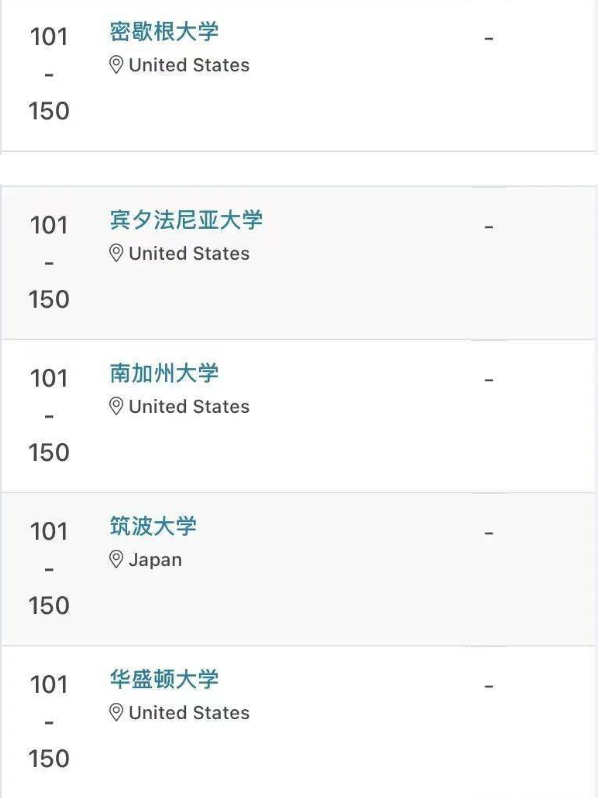Select the United States label under 南加州大学
This screenshot has height=798, width=598.
click(x=189, y=407)
